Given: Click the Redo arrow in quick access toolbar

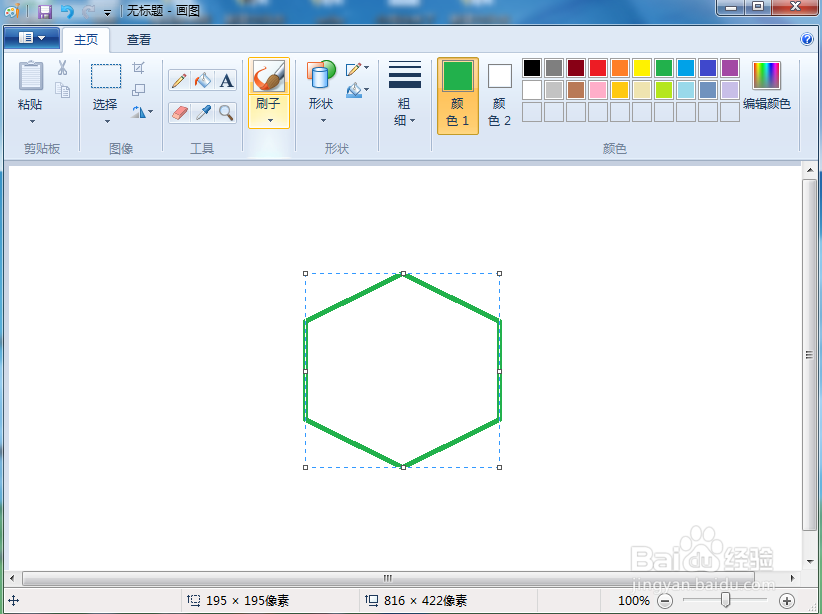Looking at the screenshot, I should pyautogui.click(x=88, y=11).
